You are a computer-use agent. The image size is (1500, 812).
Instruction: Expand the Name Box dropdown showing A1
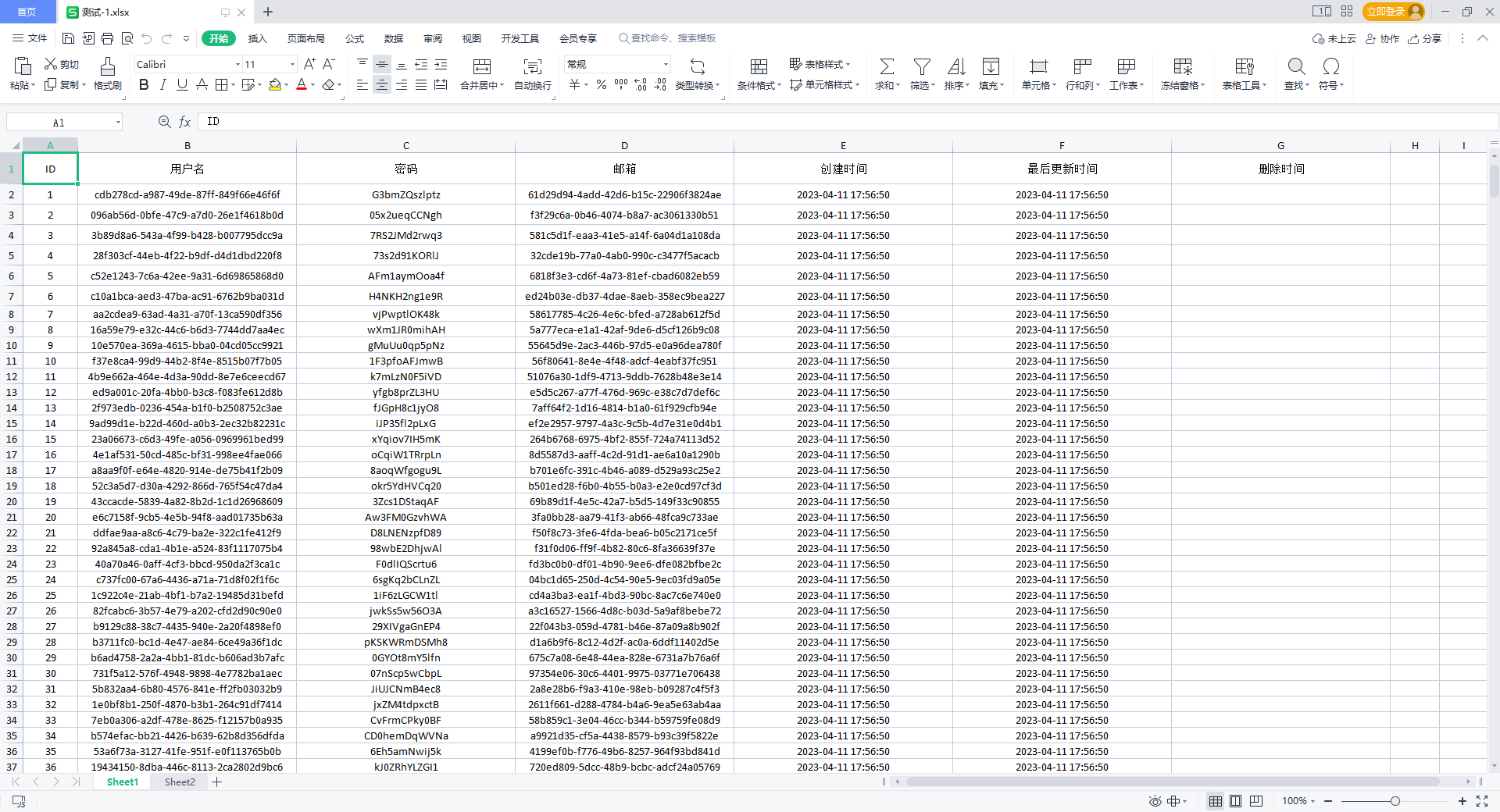[118, 123]
